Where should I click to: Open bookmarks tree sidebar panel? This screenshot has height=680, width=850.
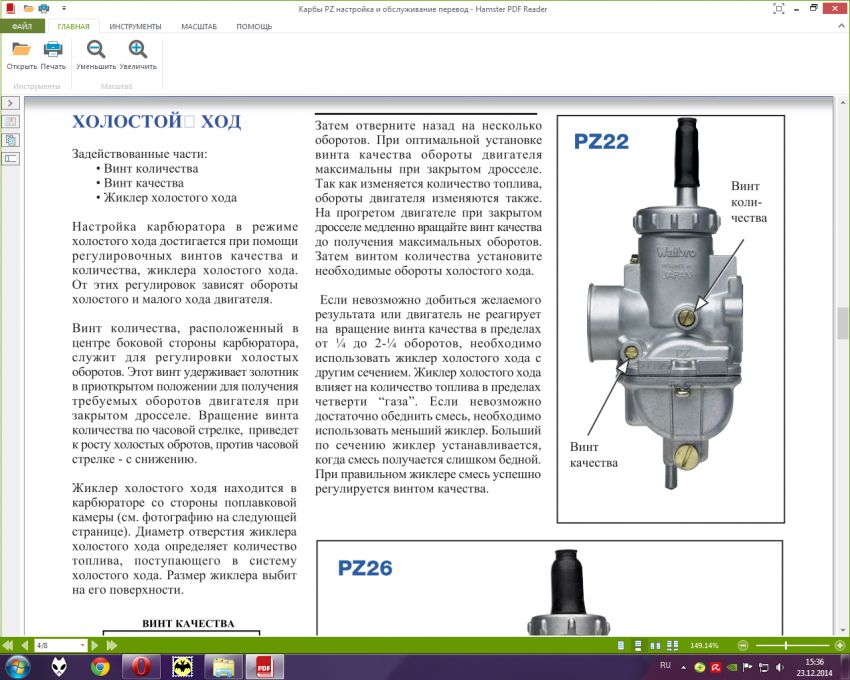(10, 140)
